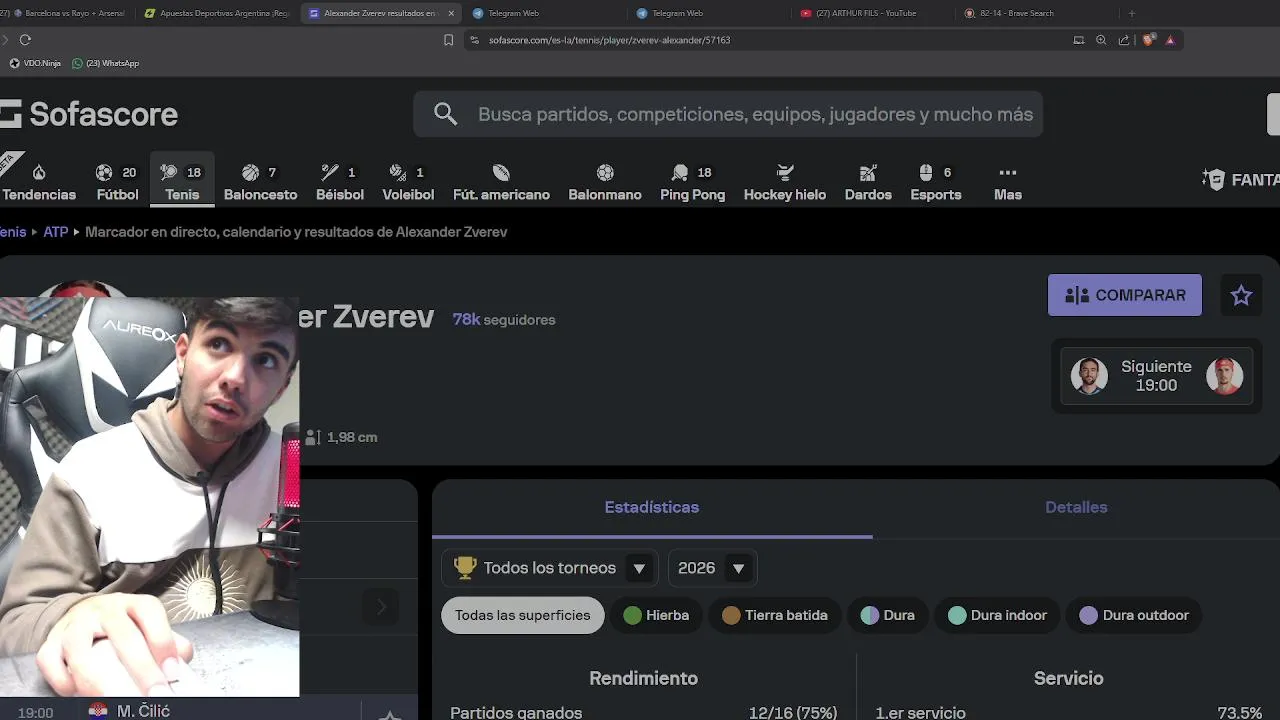
Task: Click the Sofascore logo
Action: click(x=89, y=114)
